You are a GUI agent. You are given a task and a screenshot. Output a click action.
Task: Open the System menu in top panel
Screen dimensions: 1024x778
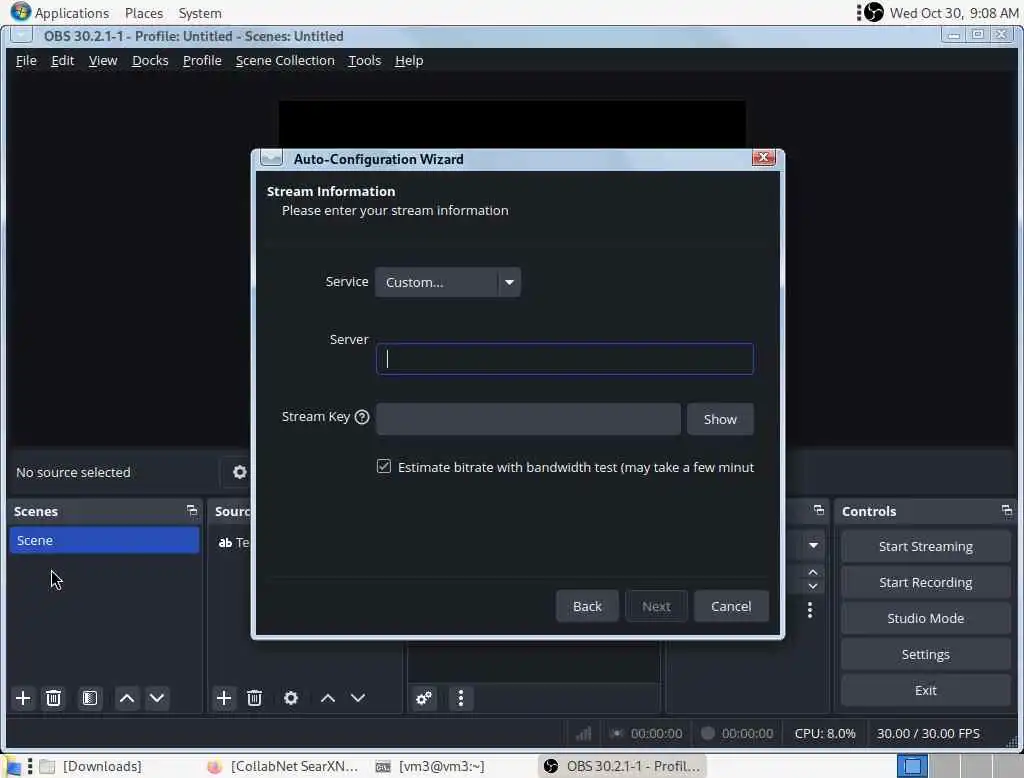[200, 13]
